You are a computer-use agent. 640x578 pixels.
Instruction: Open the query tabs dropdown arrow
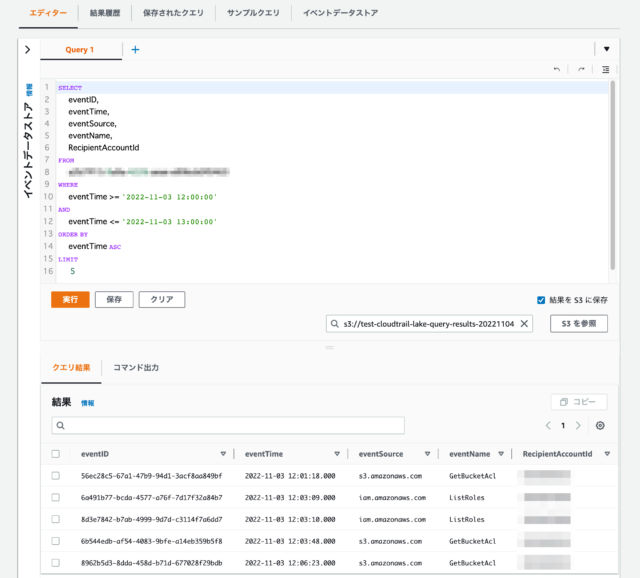[x=607, y=49]
